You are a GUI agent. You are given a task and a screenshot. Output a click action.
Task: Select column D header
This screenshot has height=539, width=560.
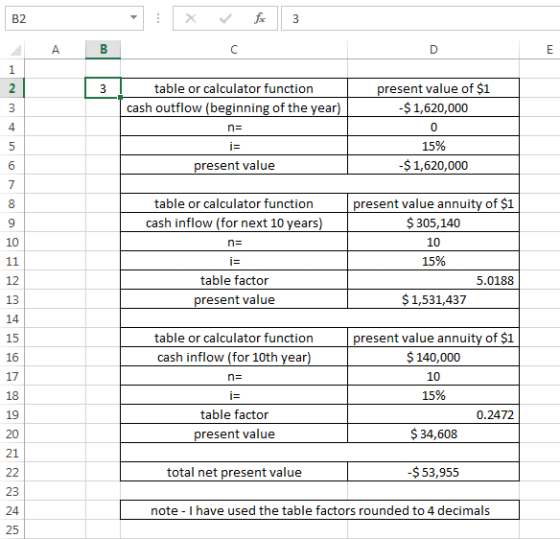click(x=433, y=50)
